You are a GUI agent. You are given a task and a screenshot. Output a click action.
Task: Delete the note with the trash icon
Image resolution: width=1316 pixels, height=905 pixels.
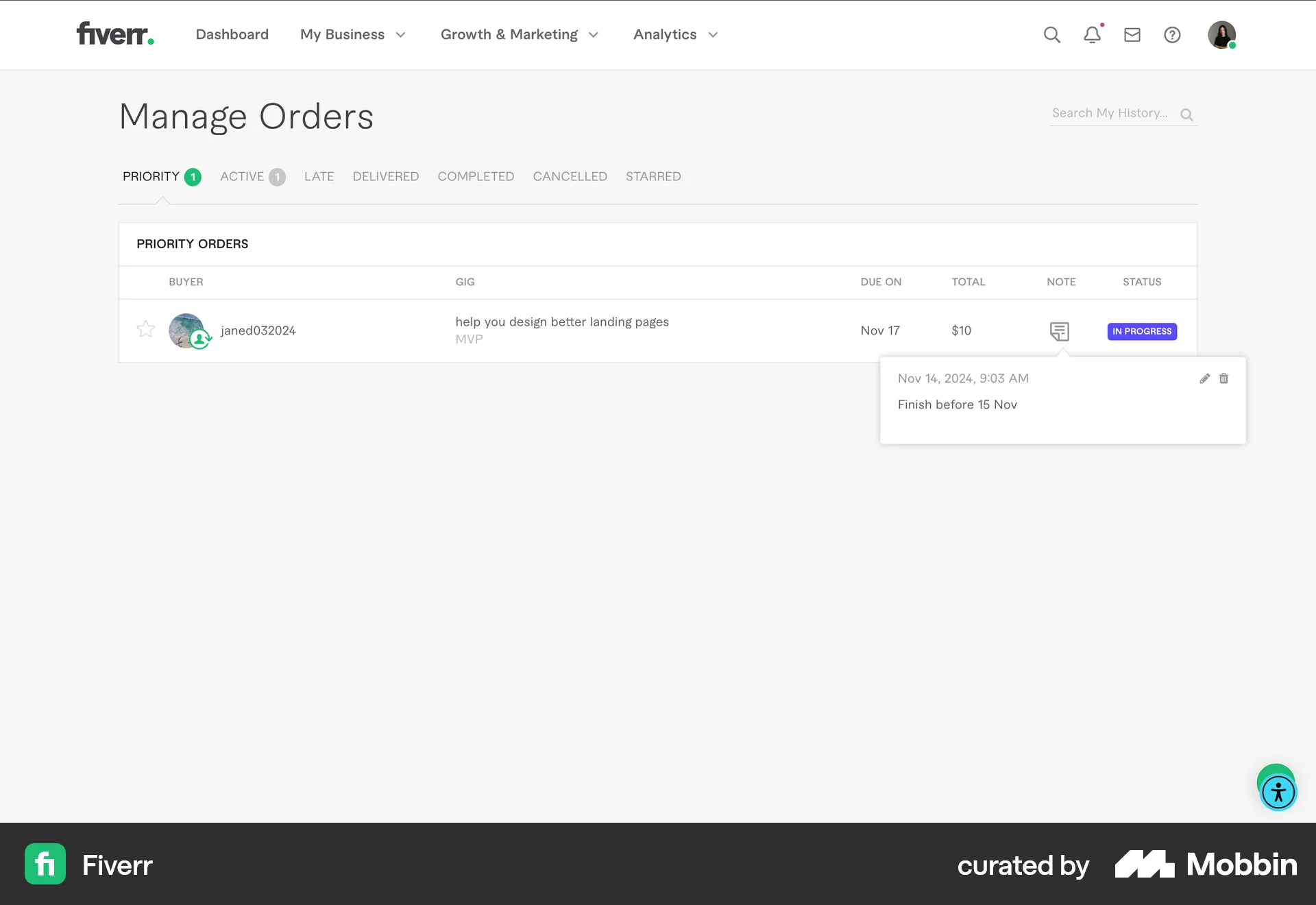pyautogui.click(x=1224, y=378)
